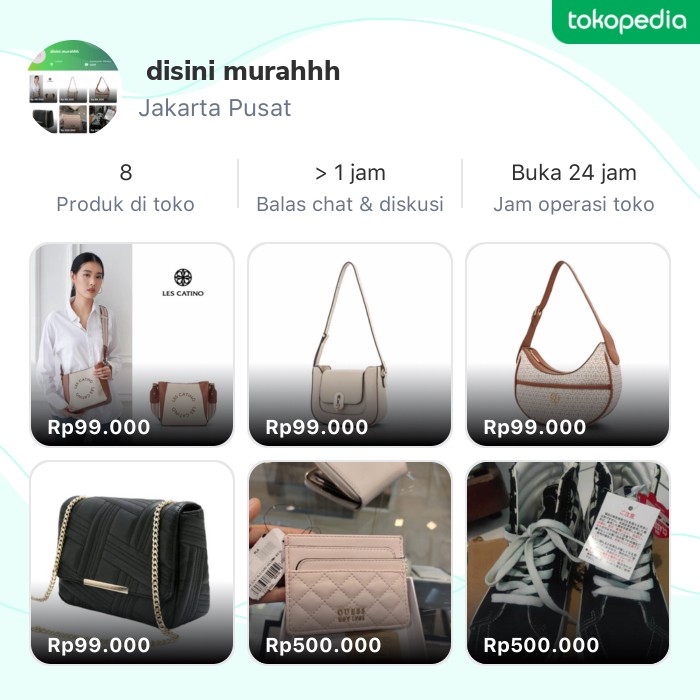Viewport: 700px width, 700px height.
Task: Select the black high-top sneakers product
Action: 567,562
